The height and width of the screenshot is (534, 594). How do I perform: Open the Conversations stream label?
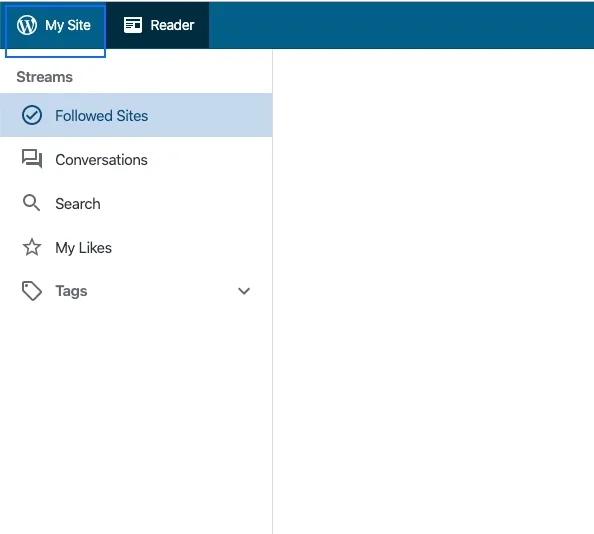point(101,160)
